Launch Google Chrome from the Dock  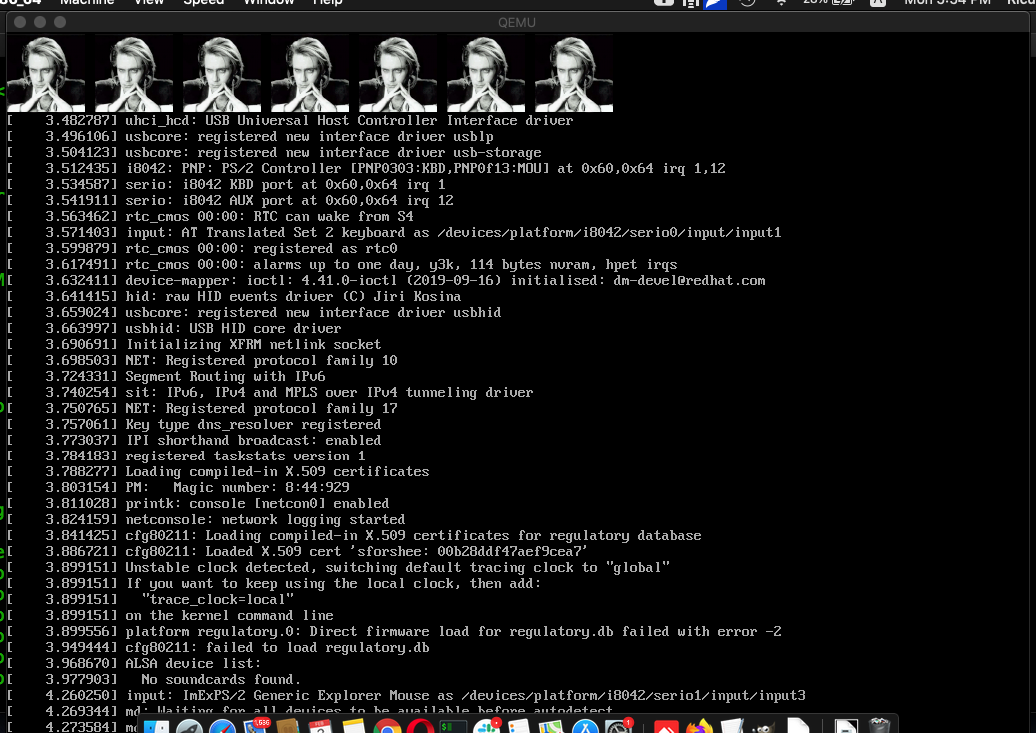coord(387,726)
